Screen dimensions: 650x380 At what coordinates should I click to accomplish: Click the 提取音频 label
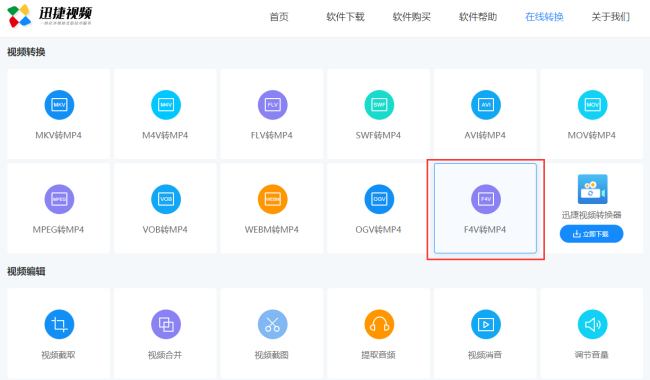(378, 355)
